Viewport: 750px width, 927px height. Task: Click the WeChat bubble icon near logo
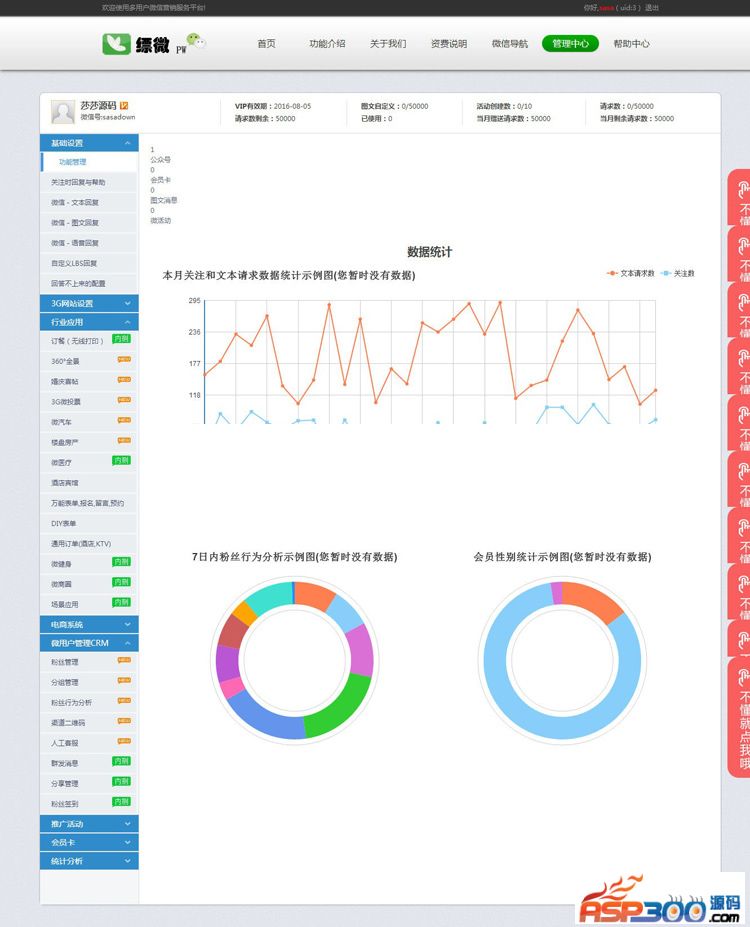pos(196,40)
